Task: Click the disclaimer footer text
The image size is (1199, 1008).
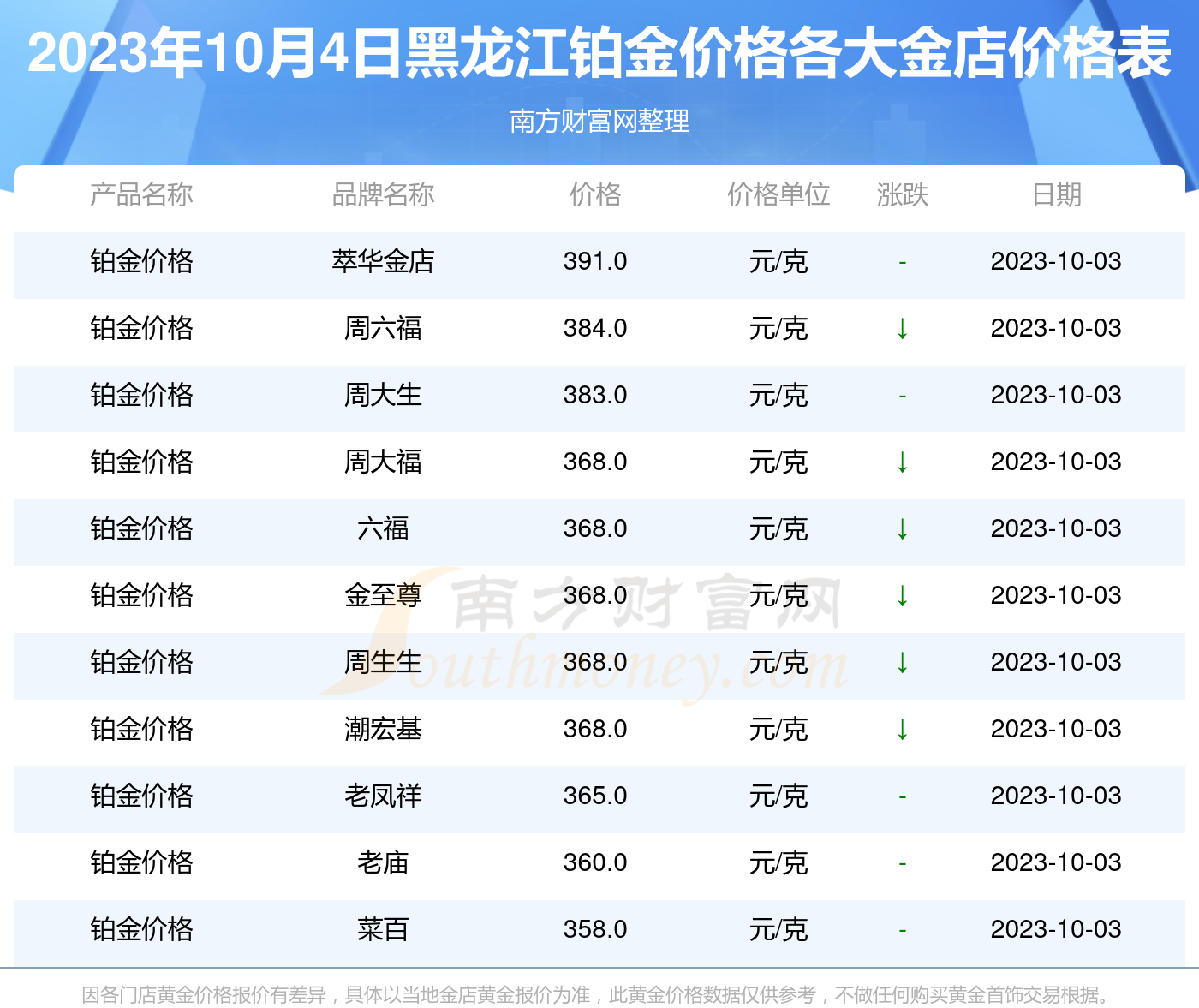Action: click(598, 994)
